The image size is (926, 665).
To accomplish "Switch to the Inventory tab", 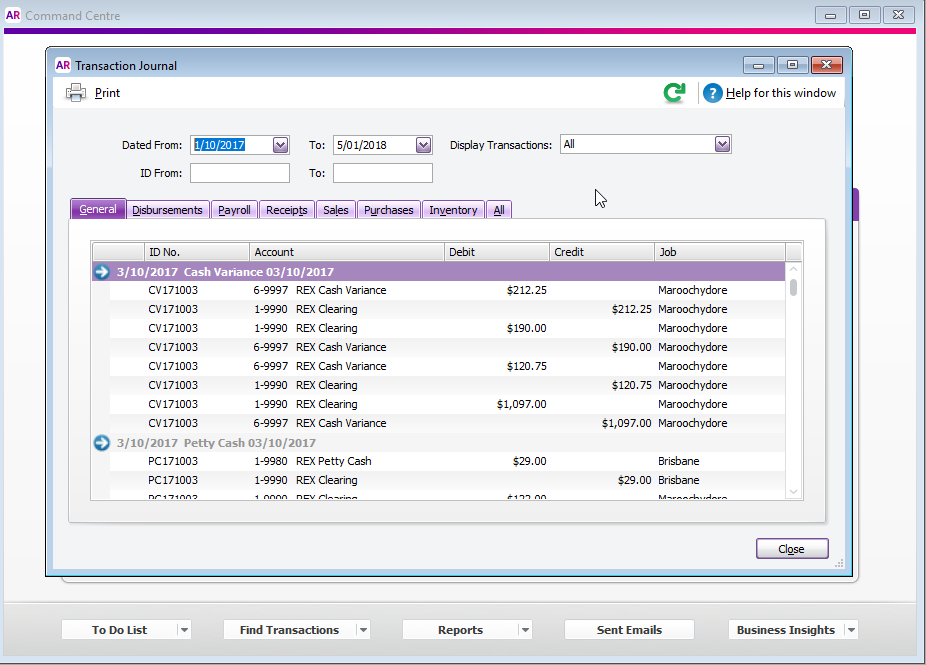I will [453, 210].
